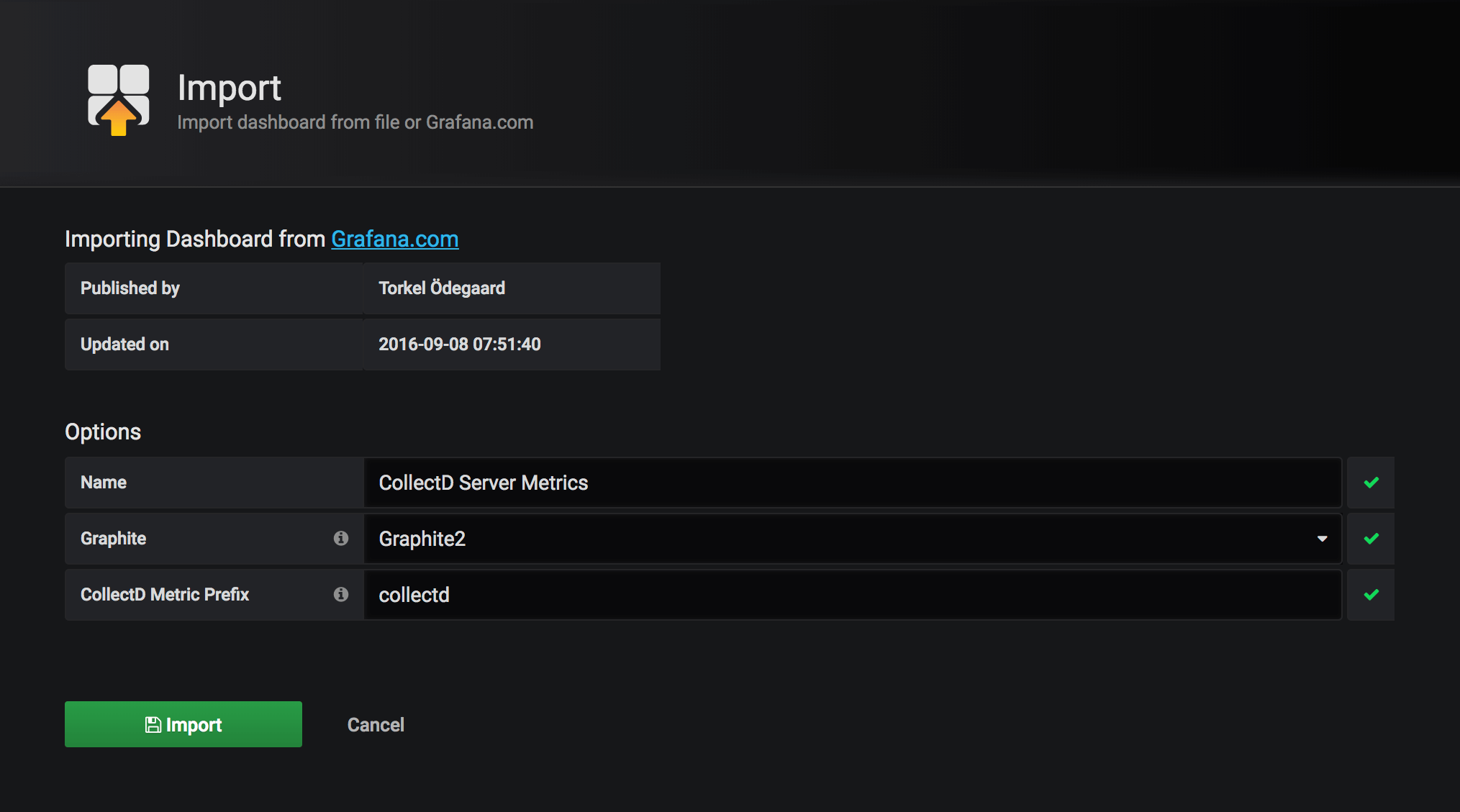Viewport: 1460px width, 812px height.
Task: Click the dropdown caret arrow for Graphite
Action: point(1322,539)
